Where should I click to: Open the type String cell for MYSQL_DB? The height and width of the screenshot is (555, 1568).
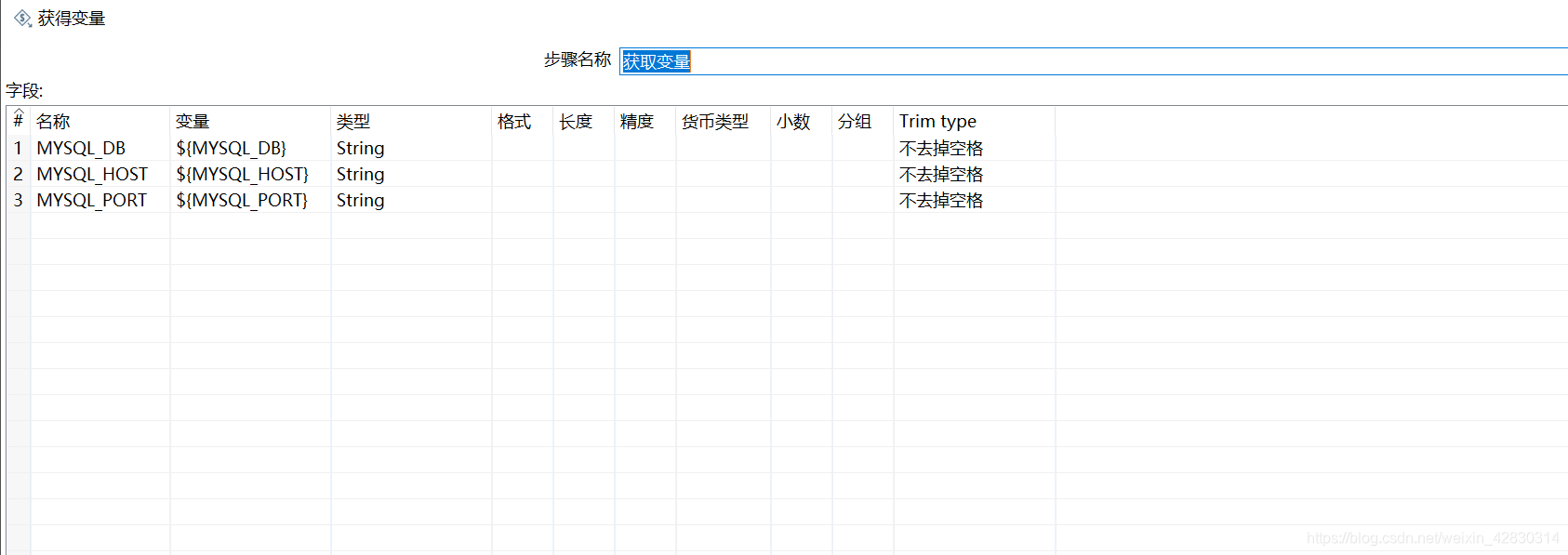(411, 148)
